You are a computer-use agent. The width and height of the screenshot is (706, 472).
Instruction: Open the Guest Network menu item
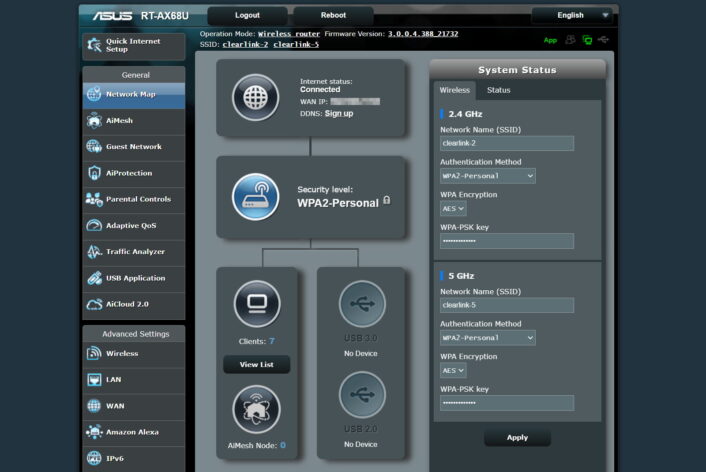pyautogui.click(x=134, y=147)
